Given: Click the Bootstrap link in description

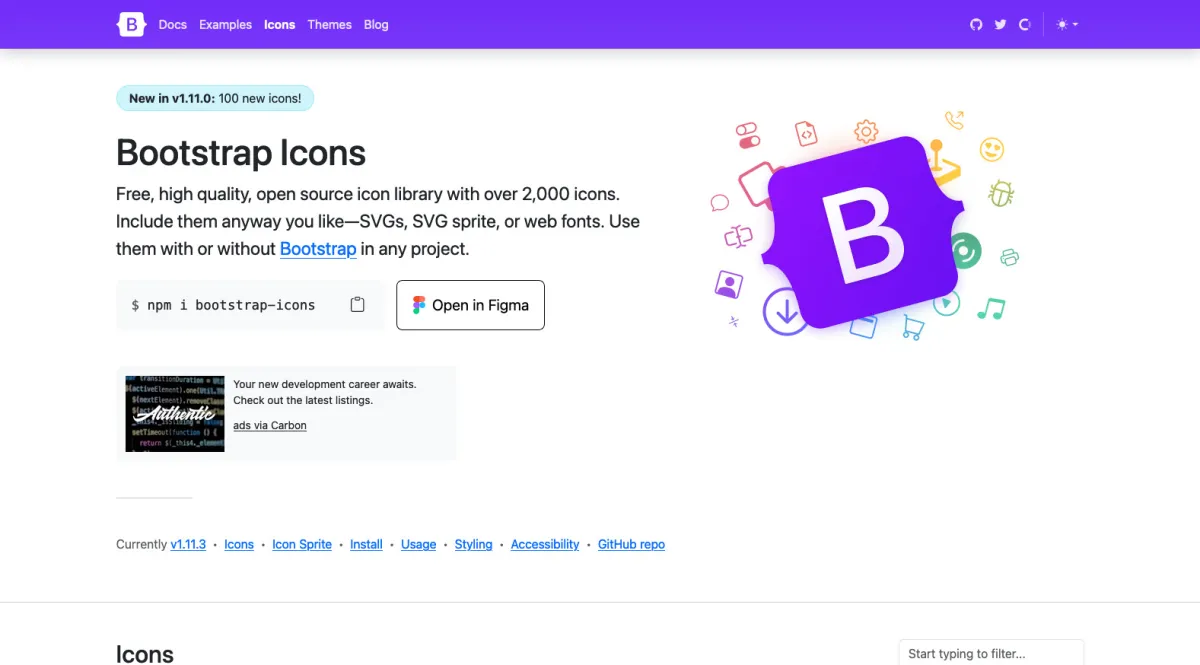Looking at the screenshot, I should coord(318,249).
